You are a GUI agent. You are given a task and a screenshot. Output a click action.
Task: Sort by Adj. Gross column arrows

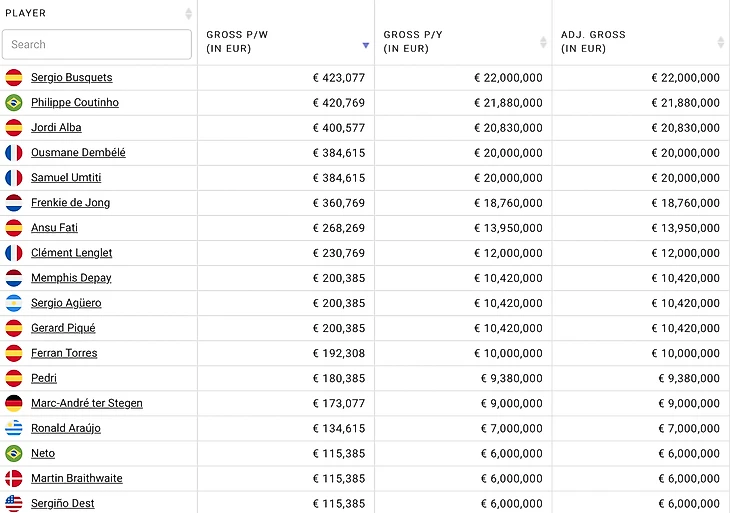click(720, 42)
